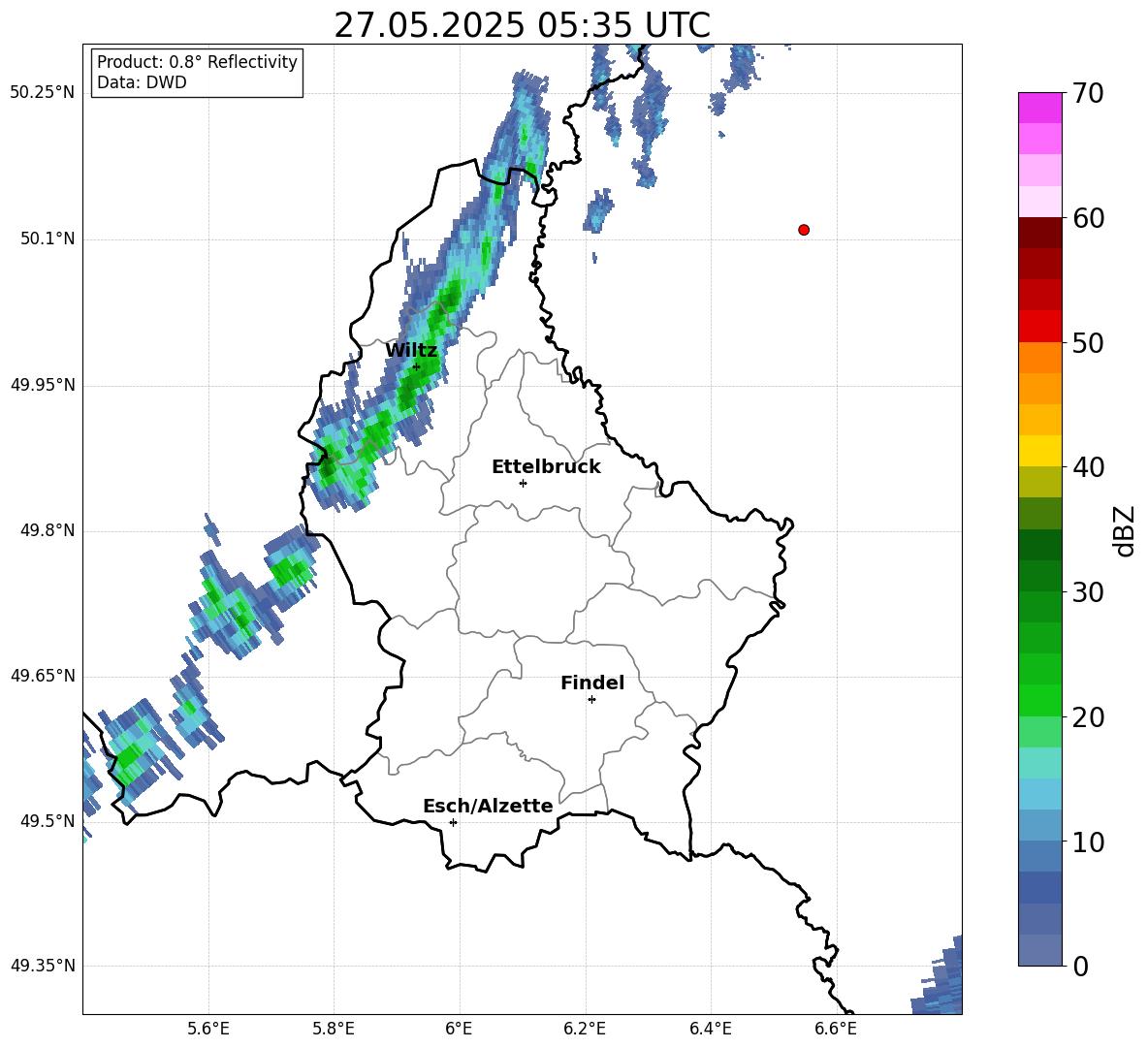Click the 20 value on colorbar

1087,717
